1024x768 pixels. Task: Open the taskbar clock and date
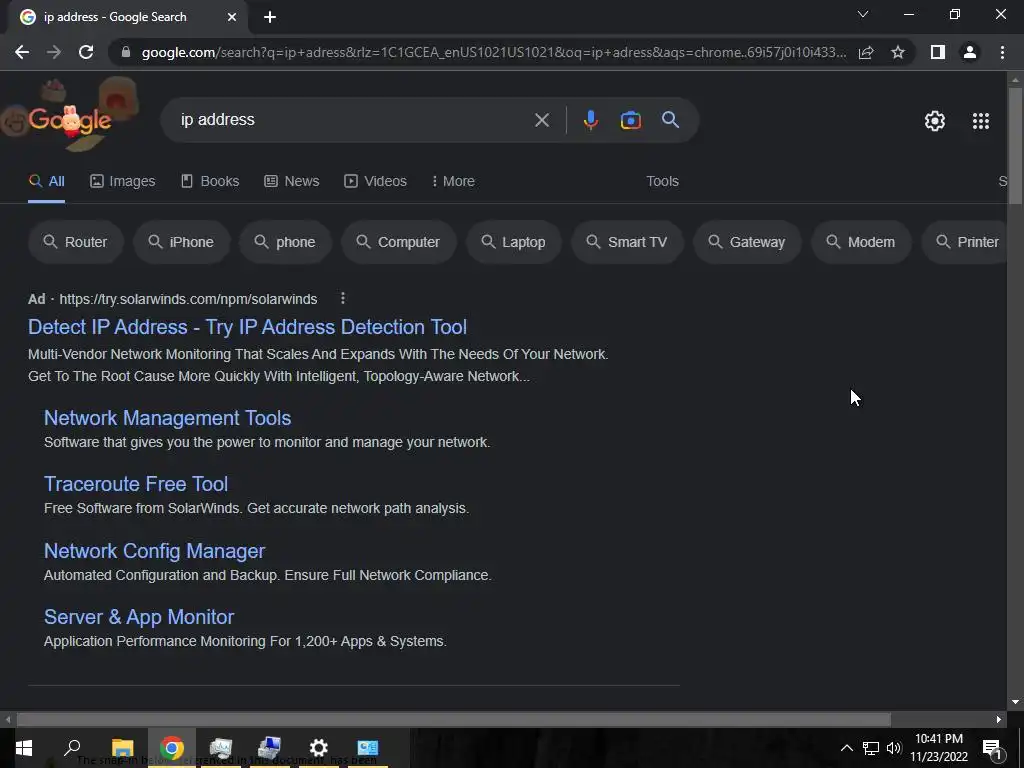pos(939,748)
